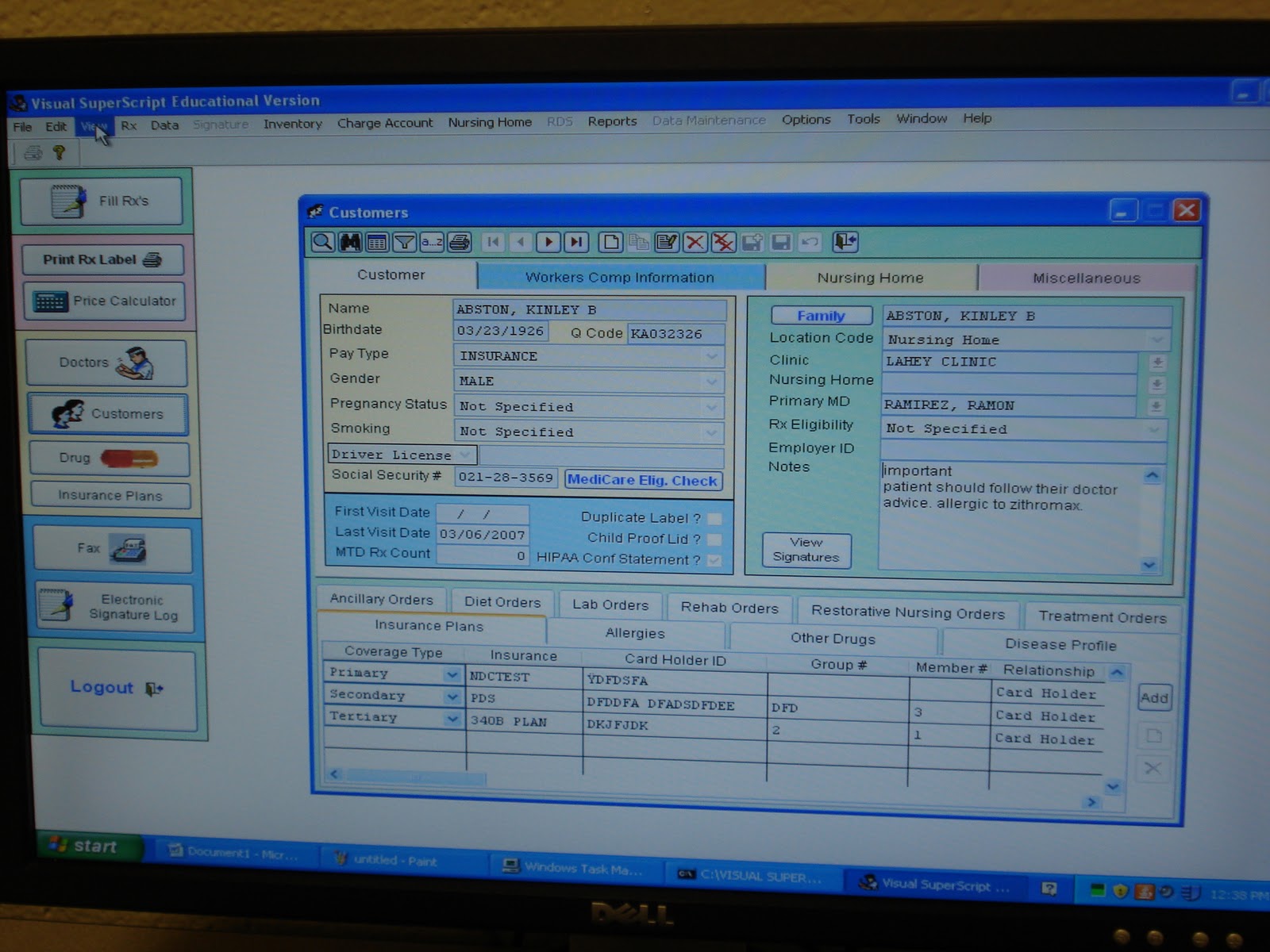Click Print Rx Label sidebar button
Screen dimensions: 1270x952
click(102, 259)
